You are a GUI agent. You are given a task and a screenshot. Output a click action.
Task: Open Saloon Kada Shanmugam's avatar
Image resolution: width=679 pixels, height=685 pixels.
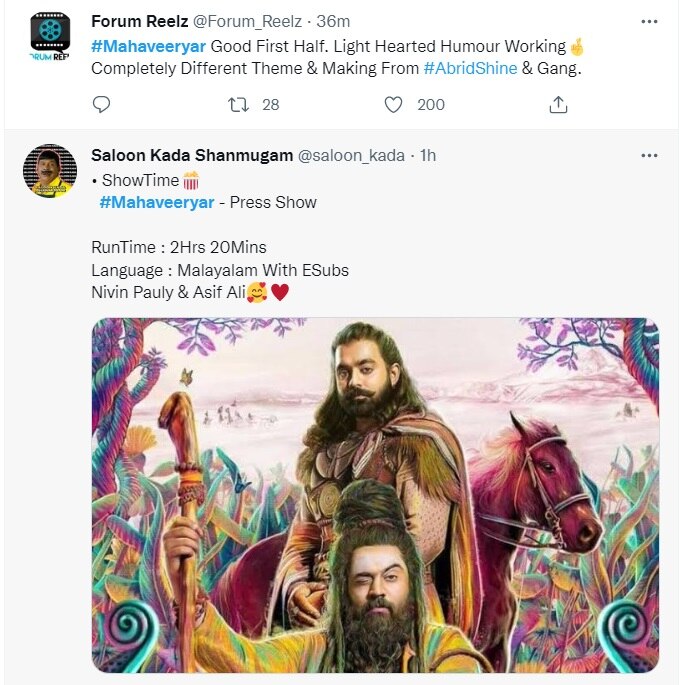[50, 169]
